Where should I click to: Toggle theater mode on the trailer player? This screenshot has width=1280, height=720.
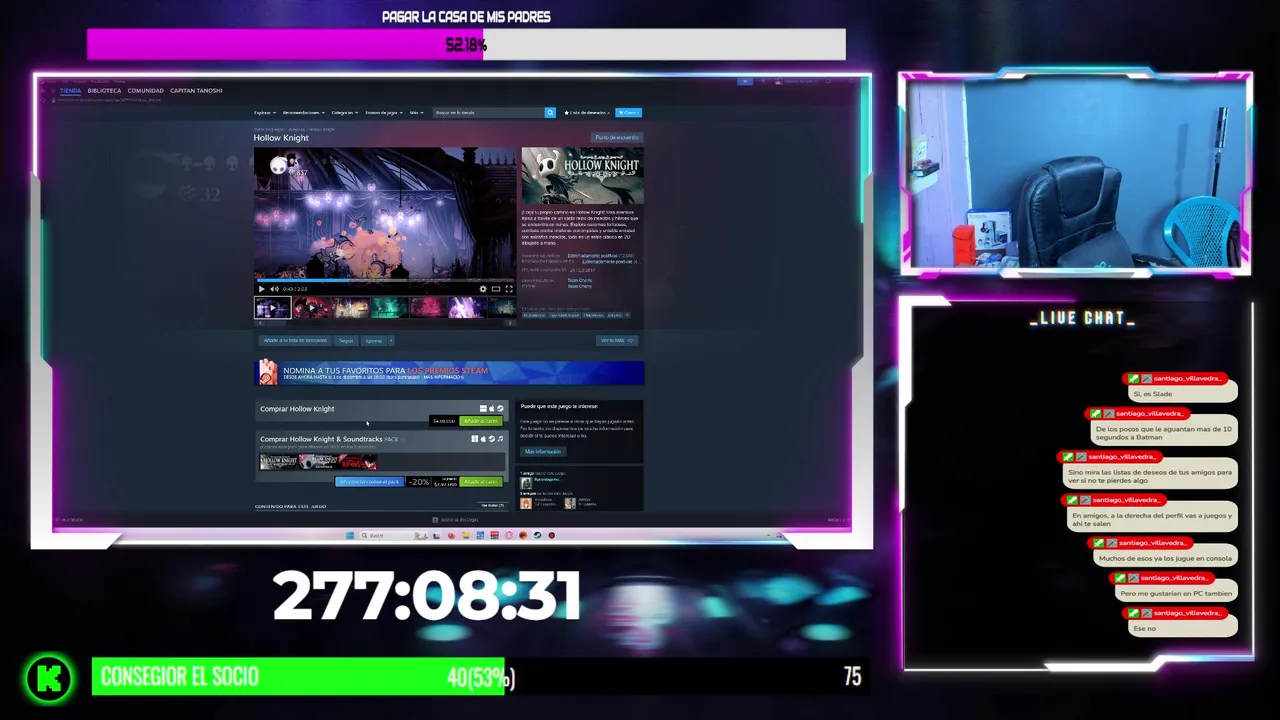[x=496, y=289]
